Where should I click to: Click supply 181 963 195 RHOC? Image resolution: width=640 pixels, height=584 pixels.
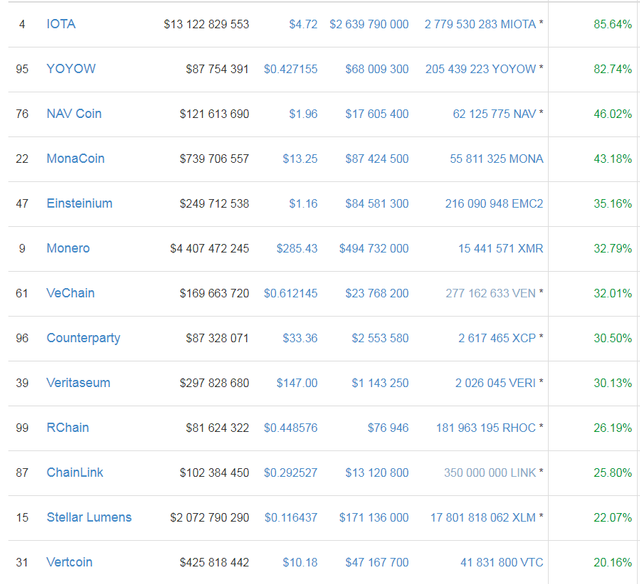coord(486,428)
